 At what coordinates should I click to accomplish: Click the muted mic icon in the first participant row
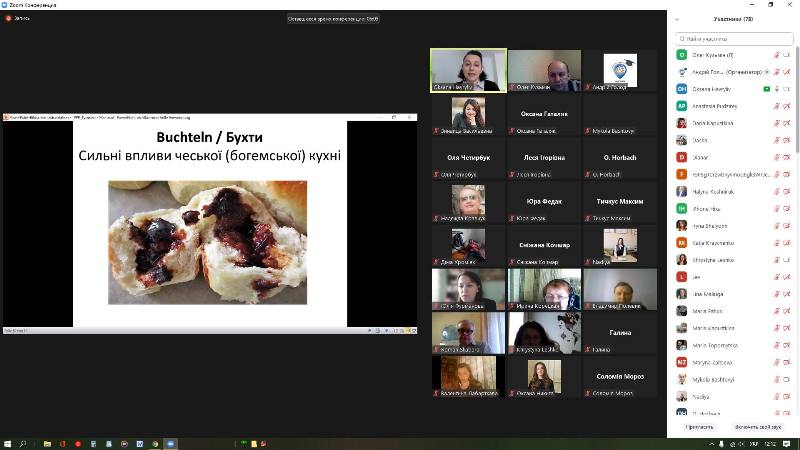(777, 55)
